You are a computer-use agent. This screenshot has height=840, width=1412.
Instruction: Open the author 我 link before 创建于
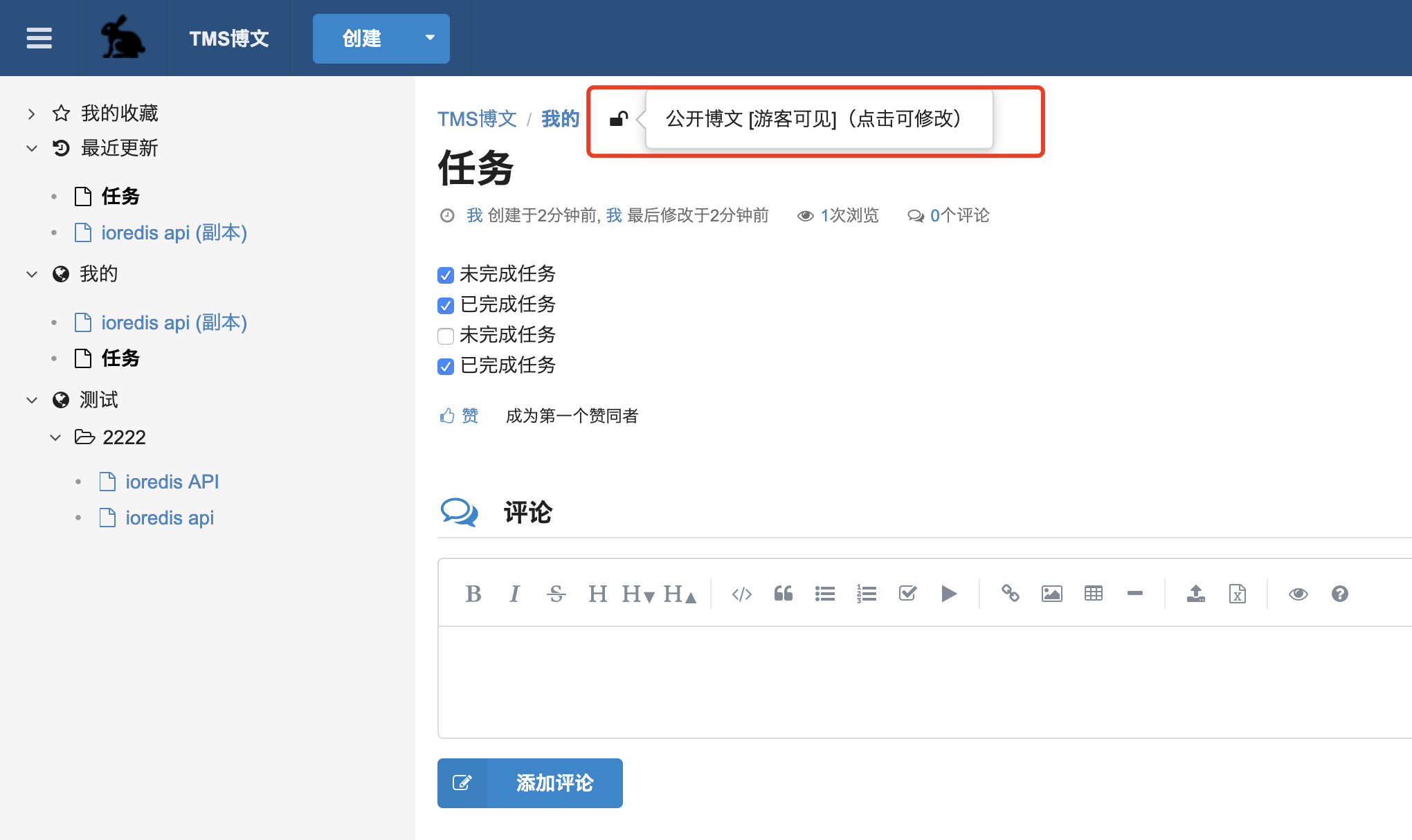(474, 215)
